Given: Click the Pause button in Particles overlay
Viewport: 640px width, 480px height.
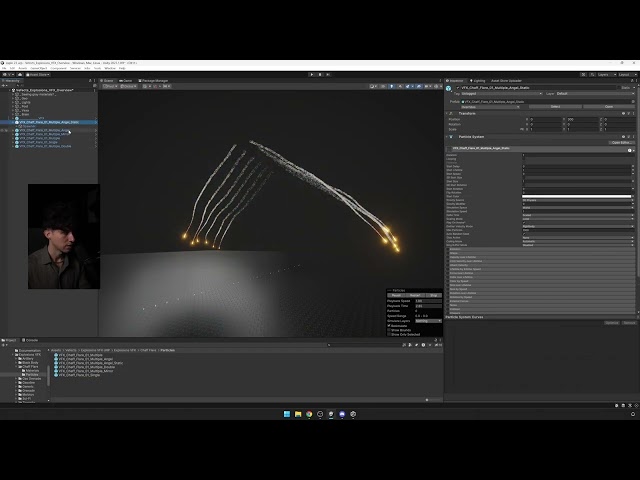Looking at the screenshot, I should click(x=396, y=295).
